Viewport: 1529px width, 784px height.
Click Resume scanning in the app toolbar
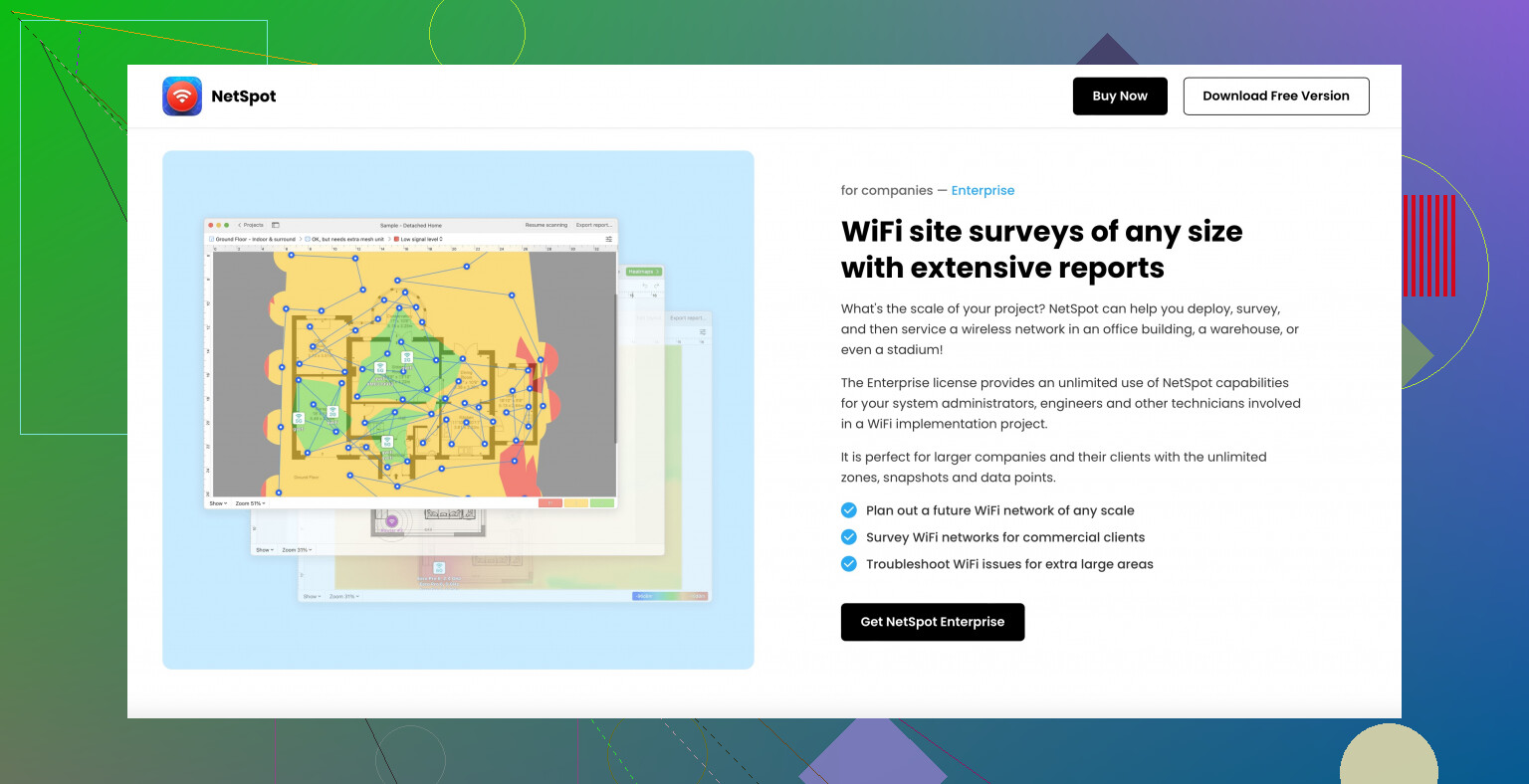tap(546, 225)
